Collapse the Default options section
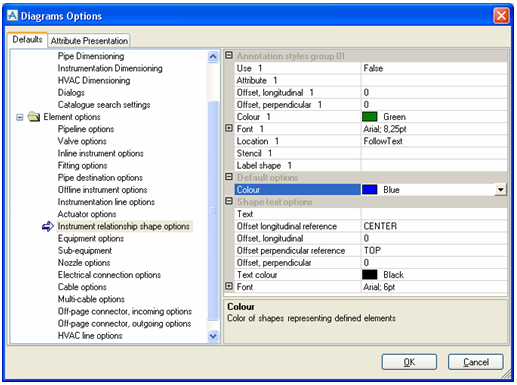517x385 pixels. tap(229, 177)
